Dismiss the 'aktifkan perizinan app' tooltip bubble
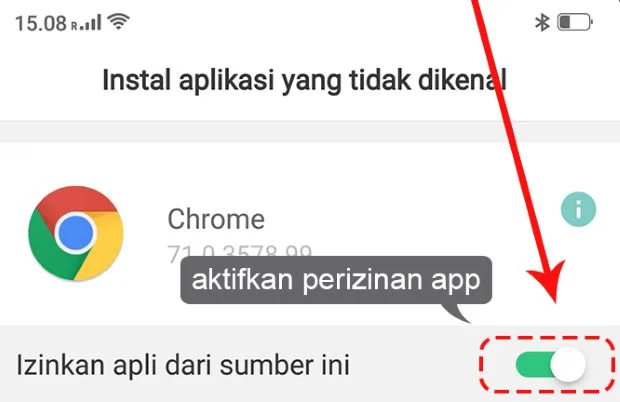Image resolution: width=620 pixels, height=402 pixels. 336,280
